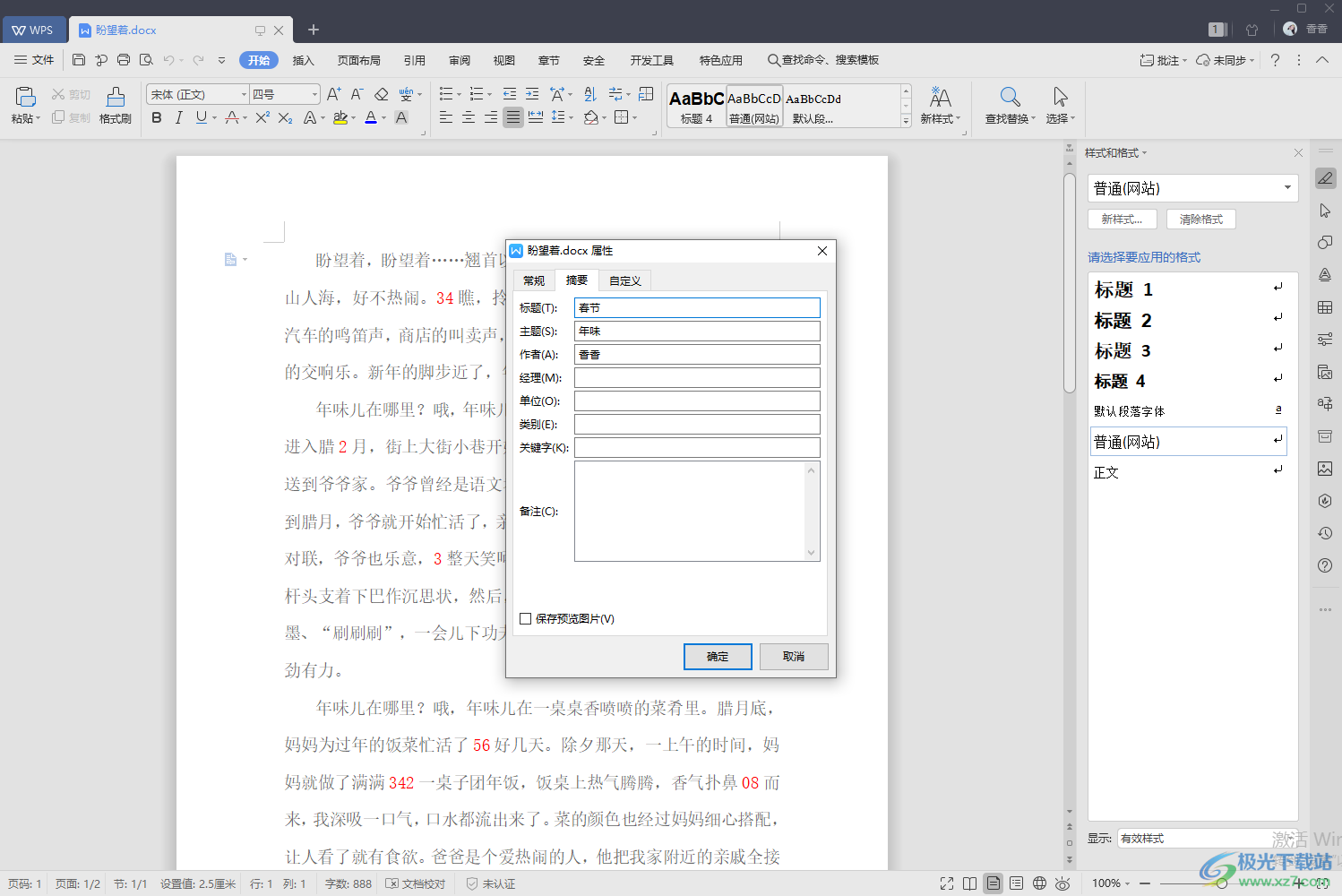Select the Format Painter tool
Viewport: 1342px width, 896px height.
coord(116,106)
